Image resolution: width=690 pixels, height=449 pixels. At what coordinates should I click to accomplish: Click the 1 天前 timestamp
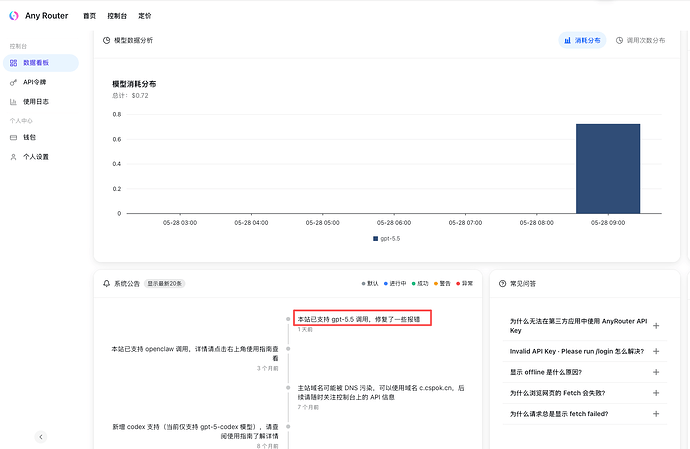click(305, 329)
